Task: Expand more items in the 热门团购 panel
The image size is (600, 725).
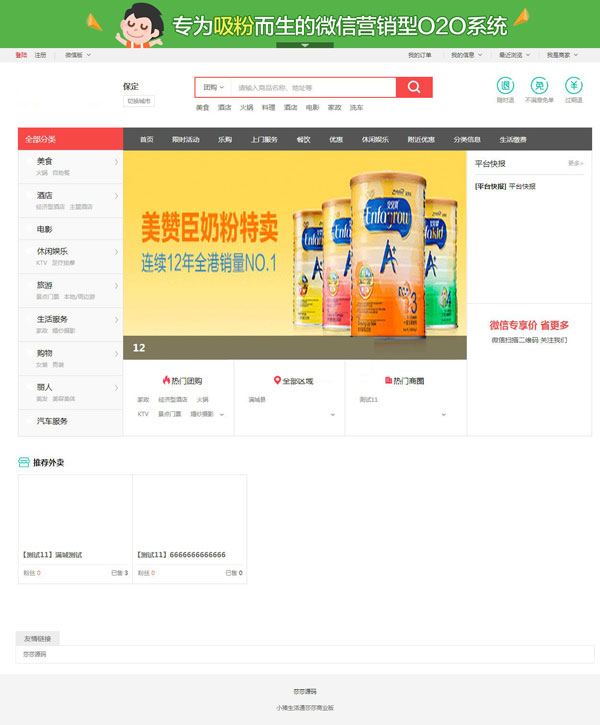Action: 221,415
